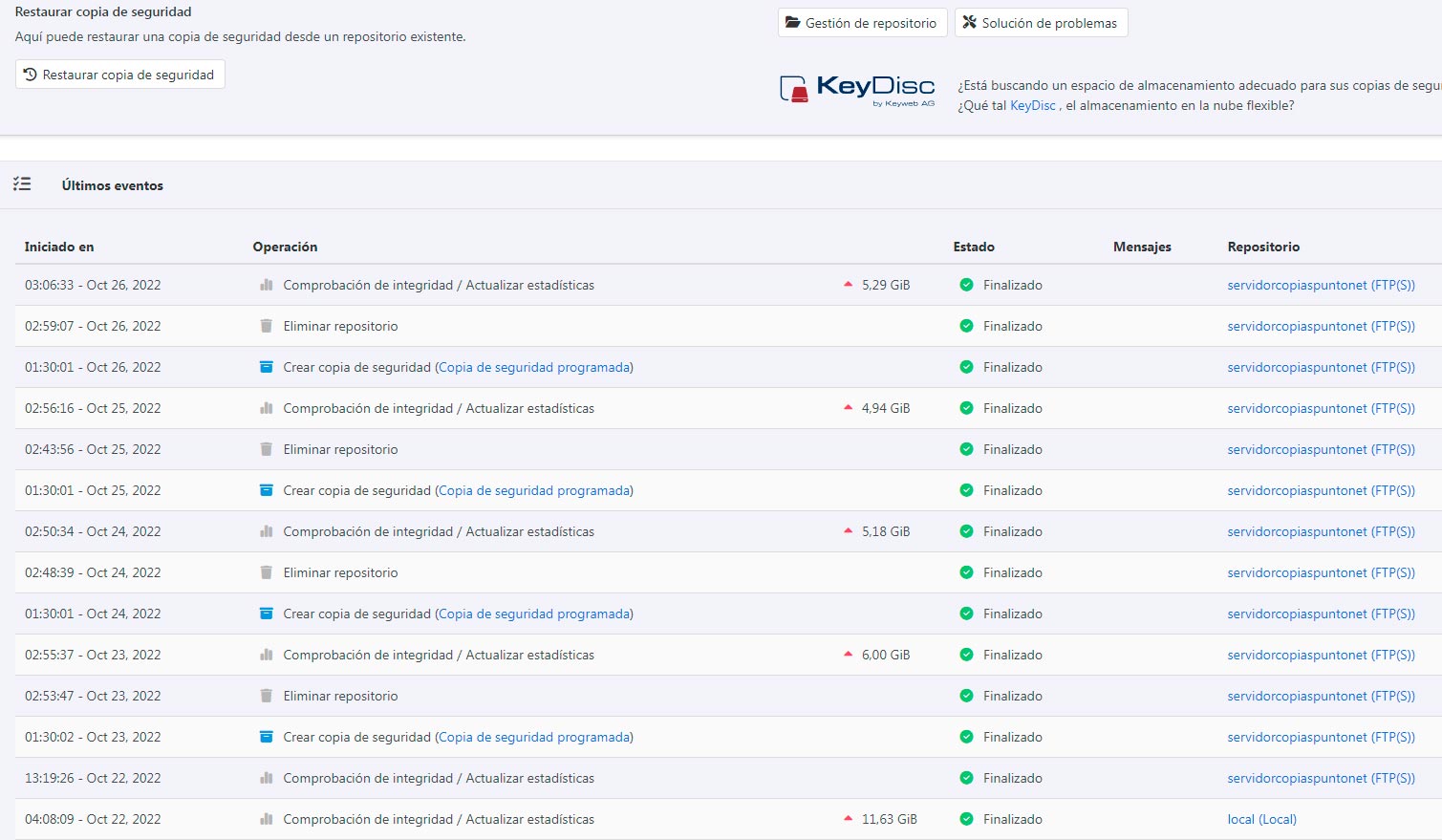Open Copia de seguridad programada link, Oct 25
The image size is (1442, 840).
coord(534,490)
